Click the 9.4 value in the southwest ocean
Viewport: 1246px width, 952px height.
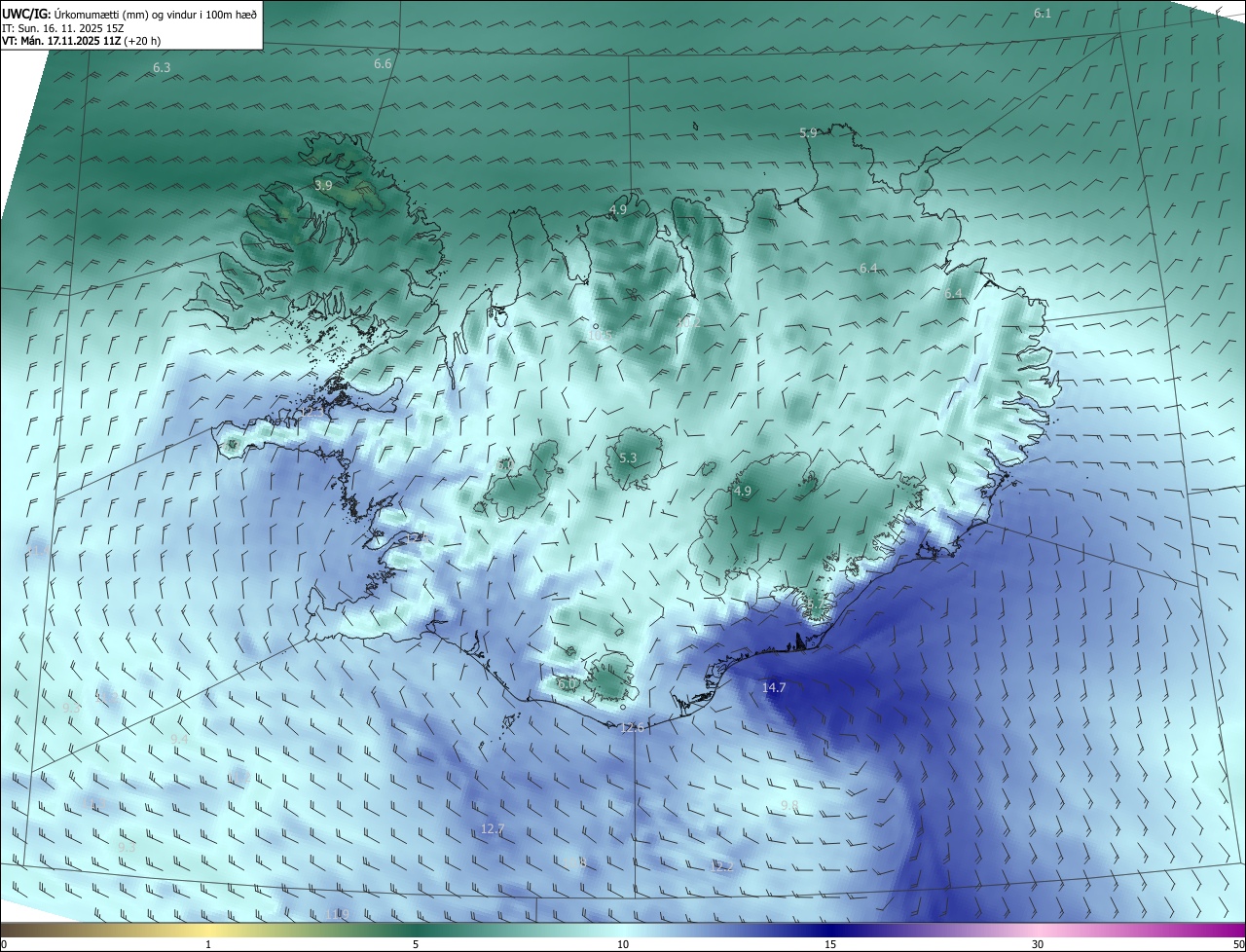click(x=179, y=740)
